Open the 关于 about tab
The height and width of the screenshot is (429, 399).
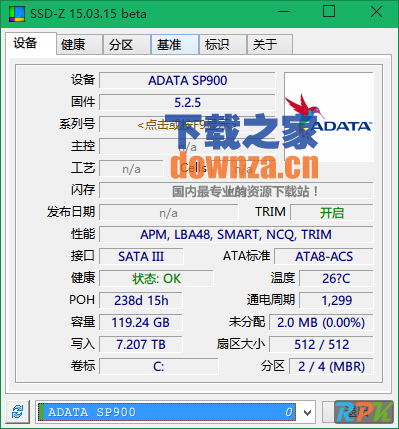pyautogui.click(x=270, y=44)
